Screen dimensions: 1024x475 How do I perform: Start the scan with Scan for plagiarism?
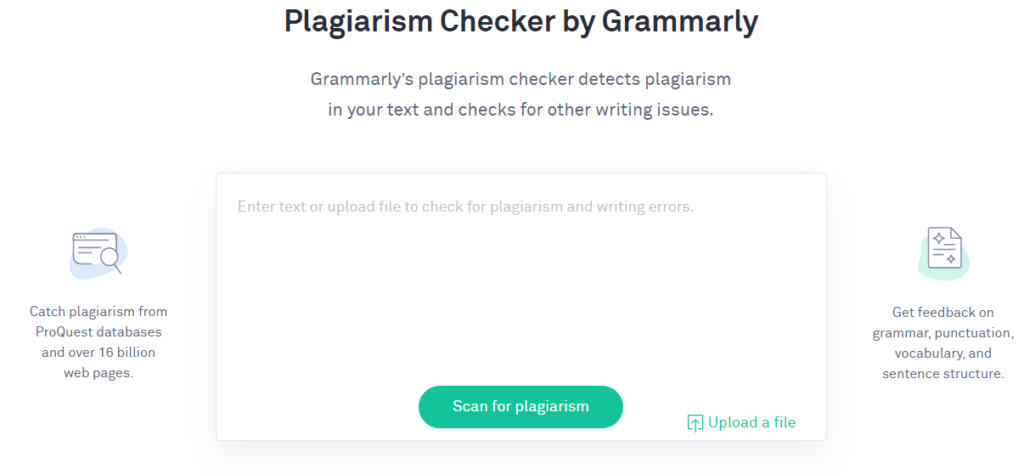tap(520, 406)
